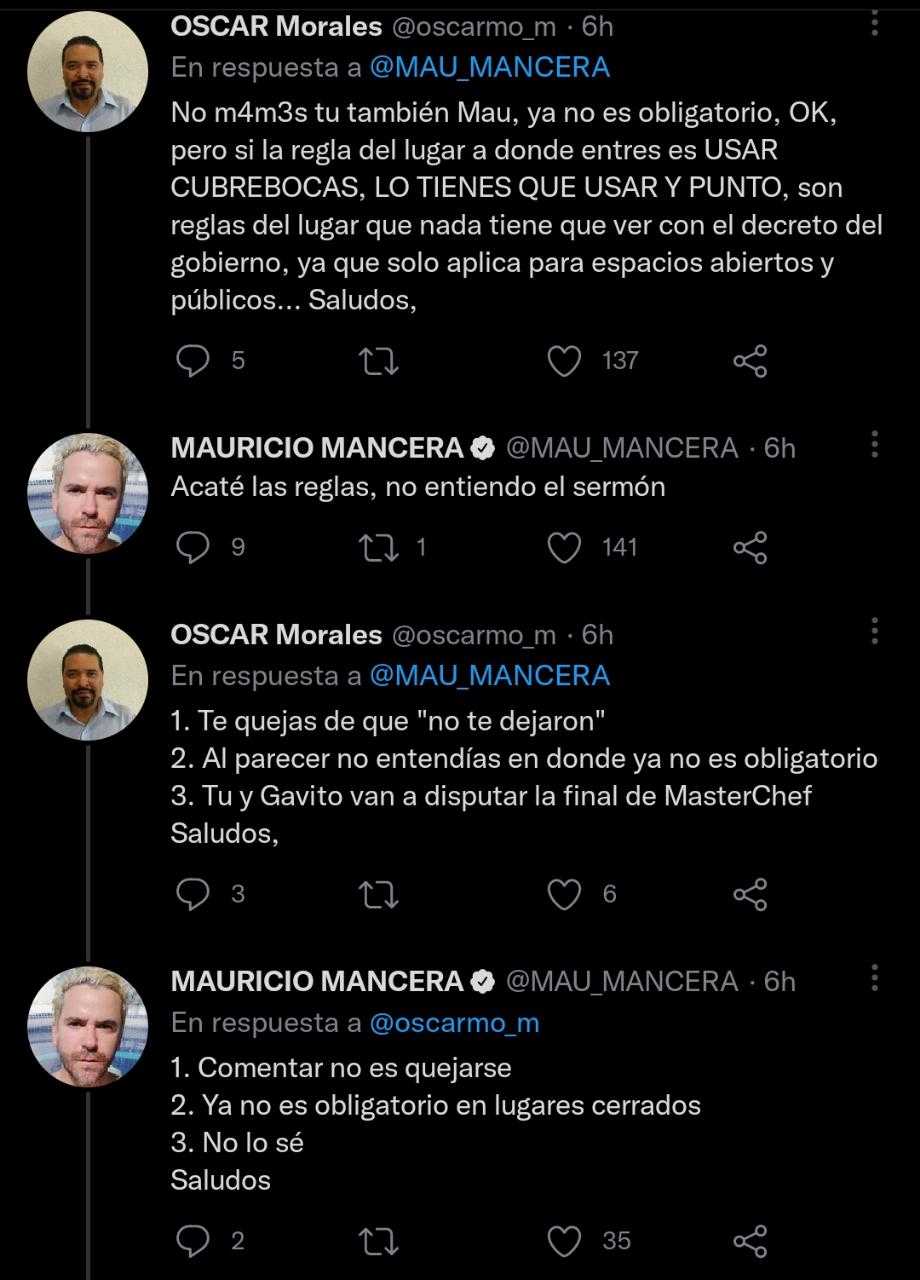The image size is (920, 1280).
Task: Share Oscar's first tweet
Action: click(x=750, y=360)
